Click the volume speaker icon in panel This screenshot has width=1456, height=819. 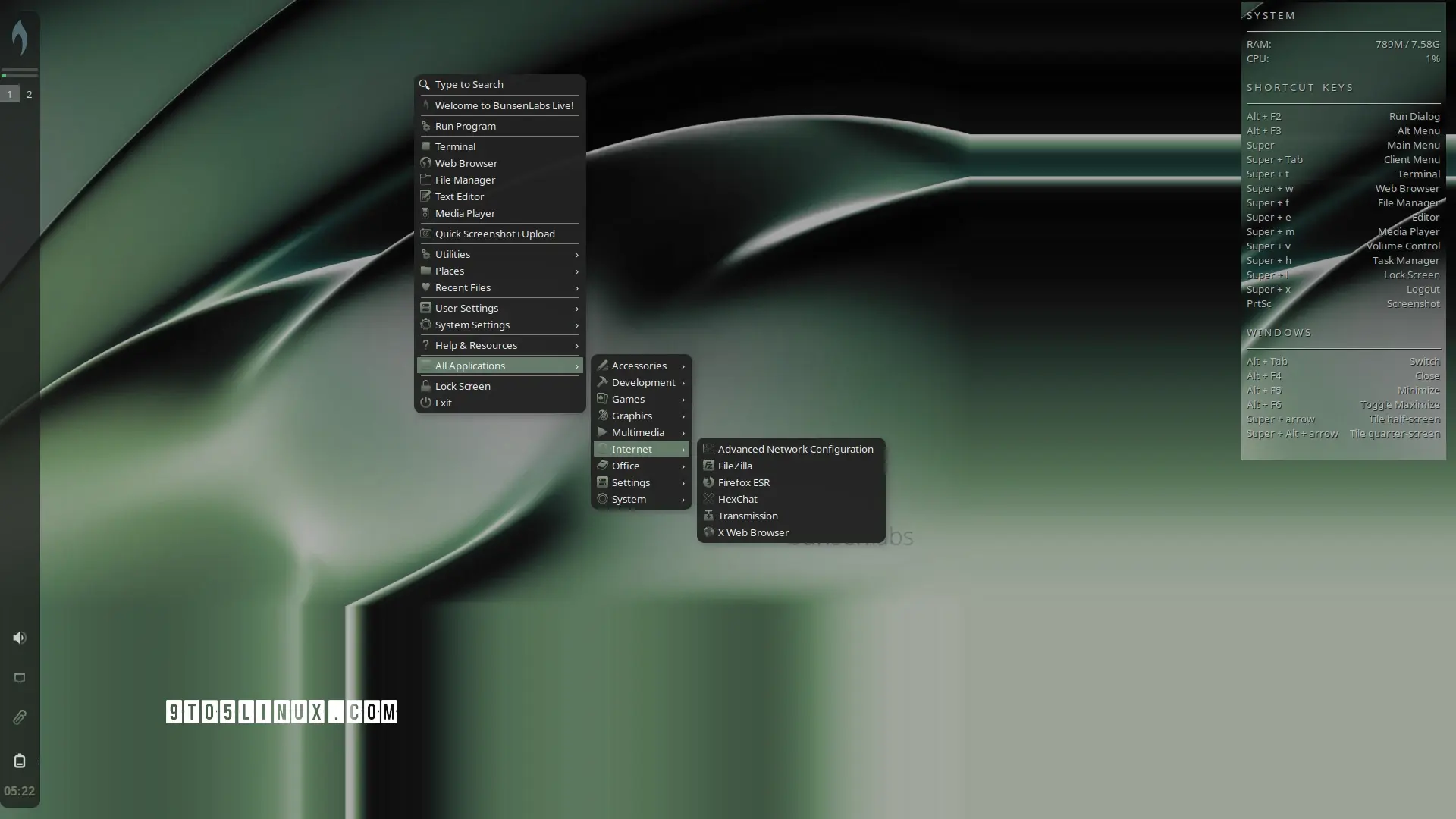20,638
